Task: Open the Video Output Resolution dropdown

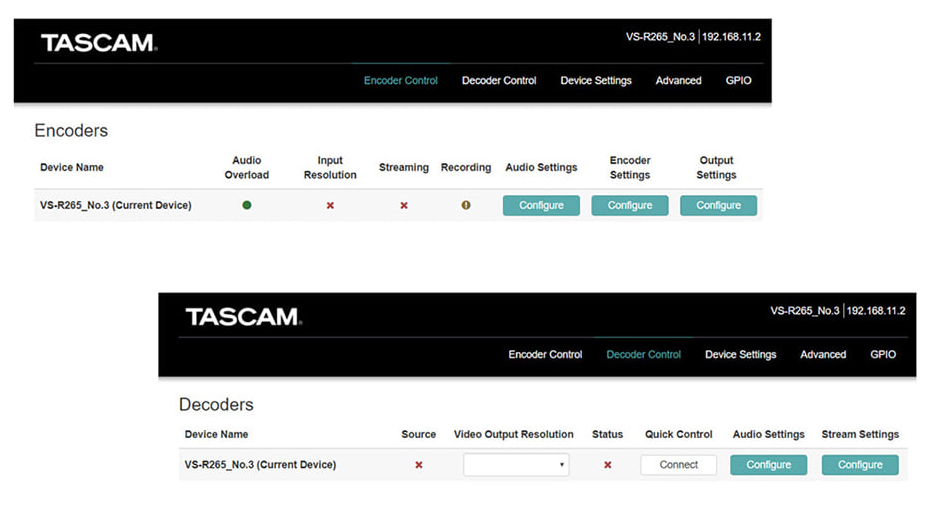Action: [x=516, y=465]
